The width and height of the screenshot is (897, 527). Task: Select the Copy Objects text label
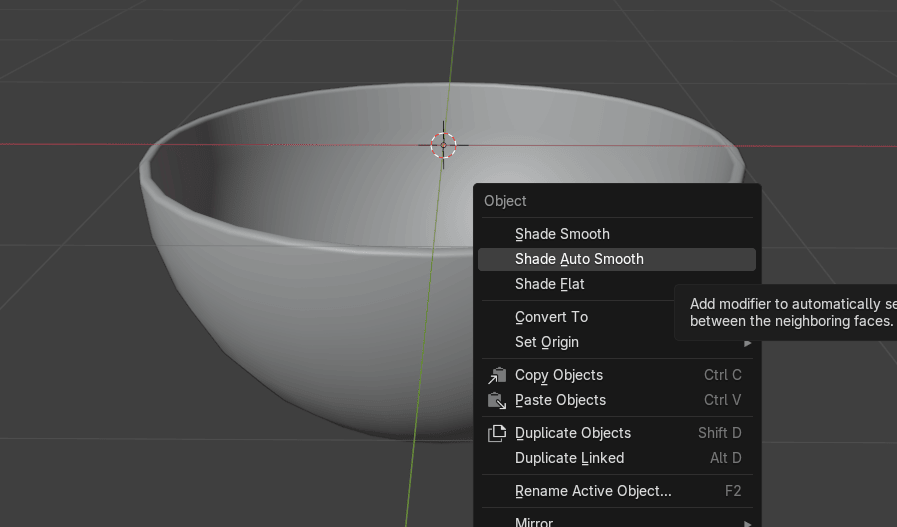[559, 375]
